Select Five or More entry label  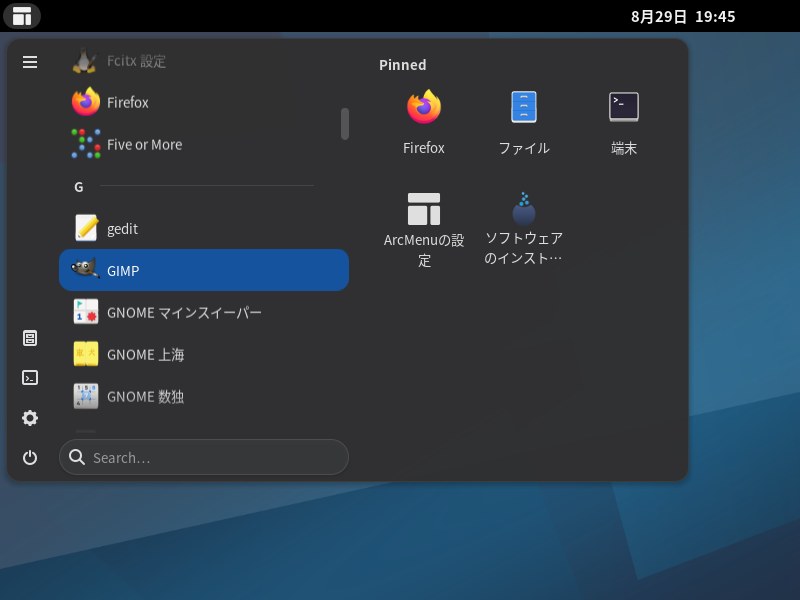(144, 145)
